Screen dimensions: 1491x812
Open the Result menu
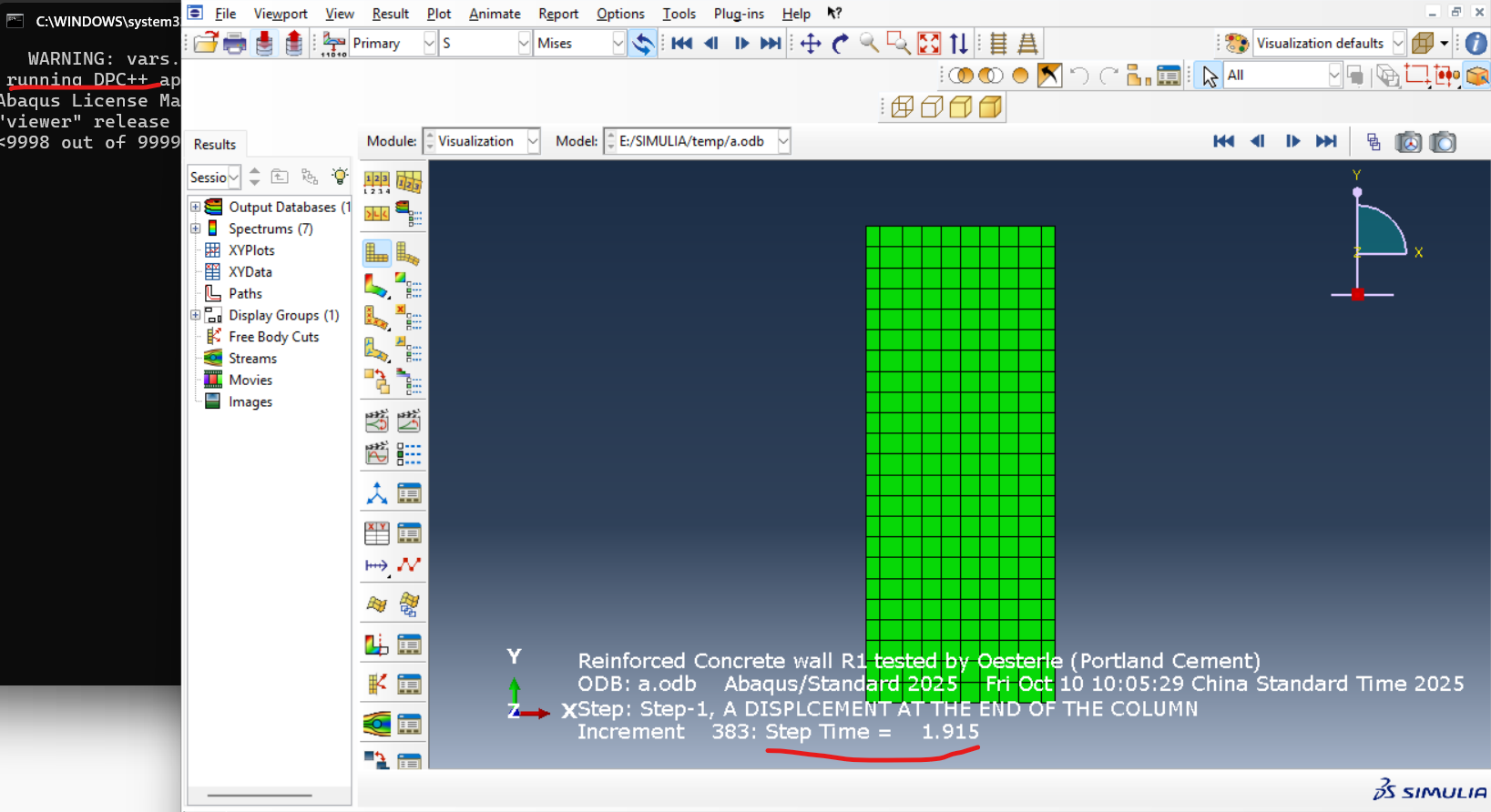[390, 14]
